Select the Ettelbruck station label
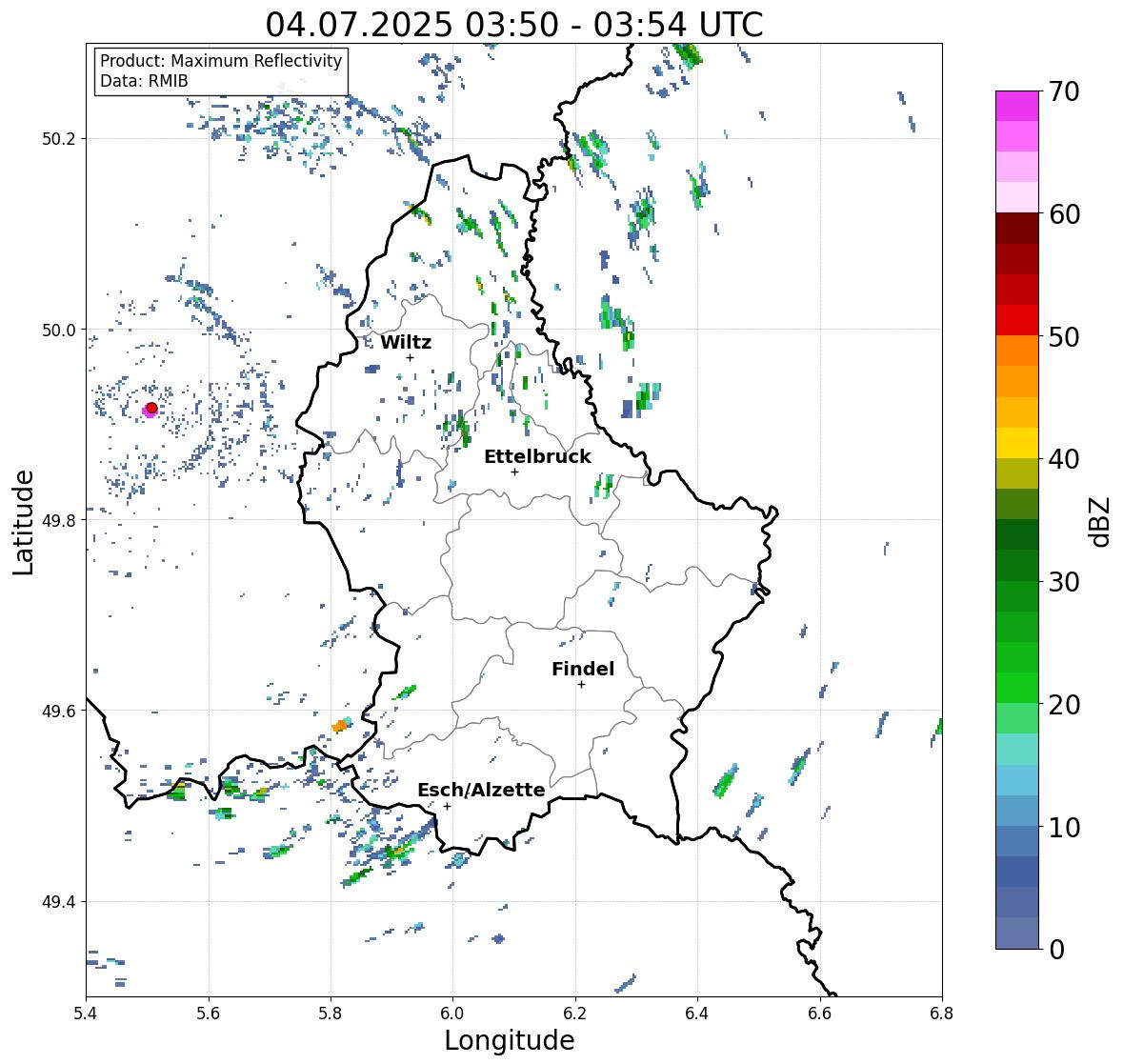Image resolution: width=1123 pixels, height=1064 pixels. (x=537, y=457)
